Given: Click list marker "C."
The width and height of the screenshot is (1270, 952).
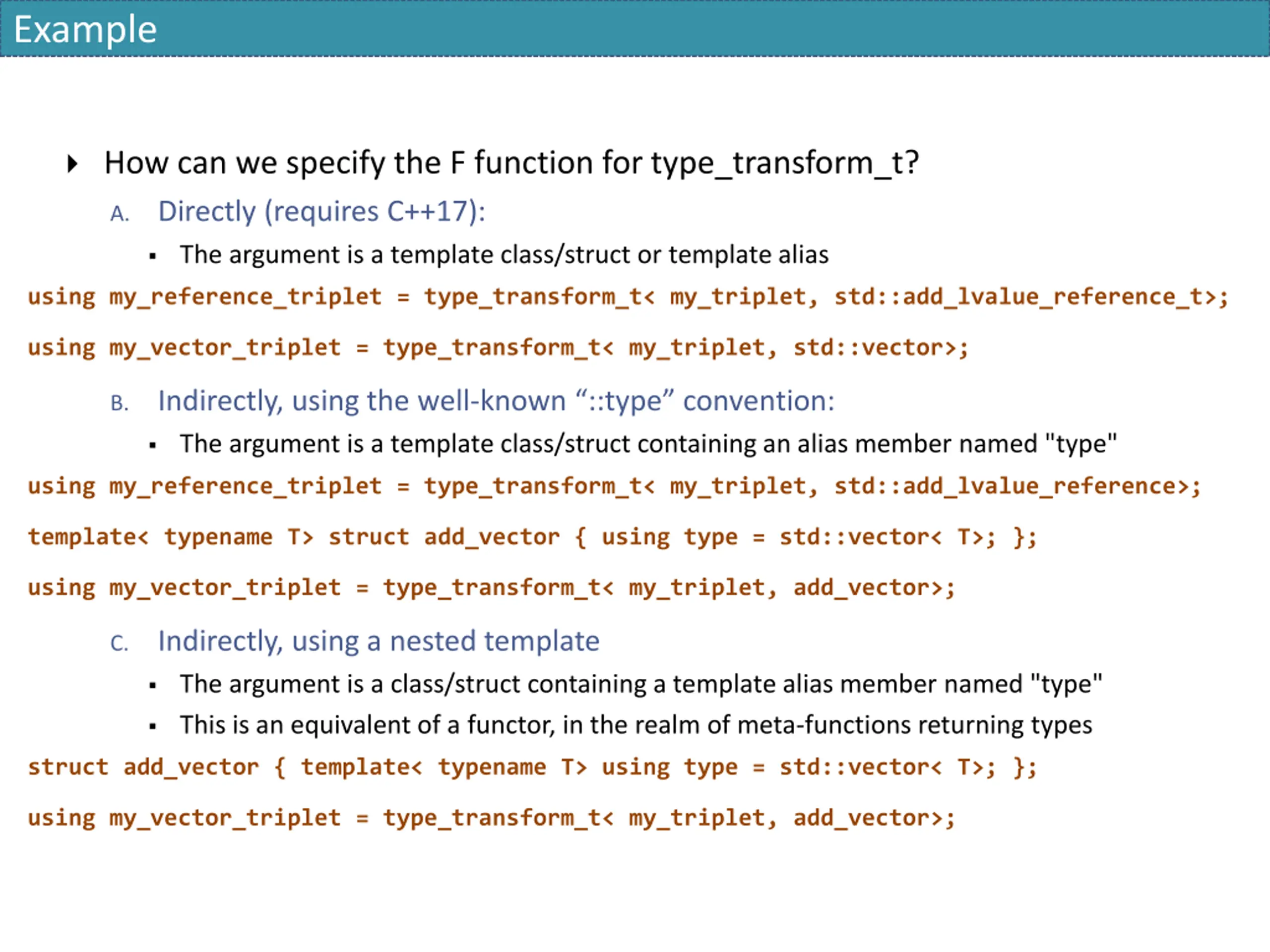Looking at the screenshot, I should (120, 643).
